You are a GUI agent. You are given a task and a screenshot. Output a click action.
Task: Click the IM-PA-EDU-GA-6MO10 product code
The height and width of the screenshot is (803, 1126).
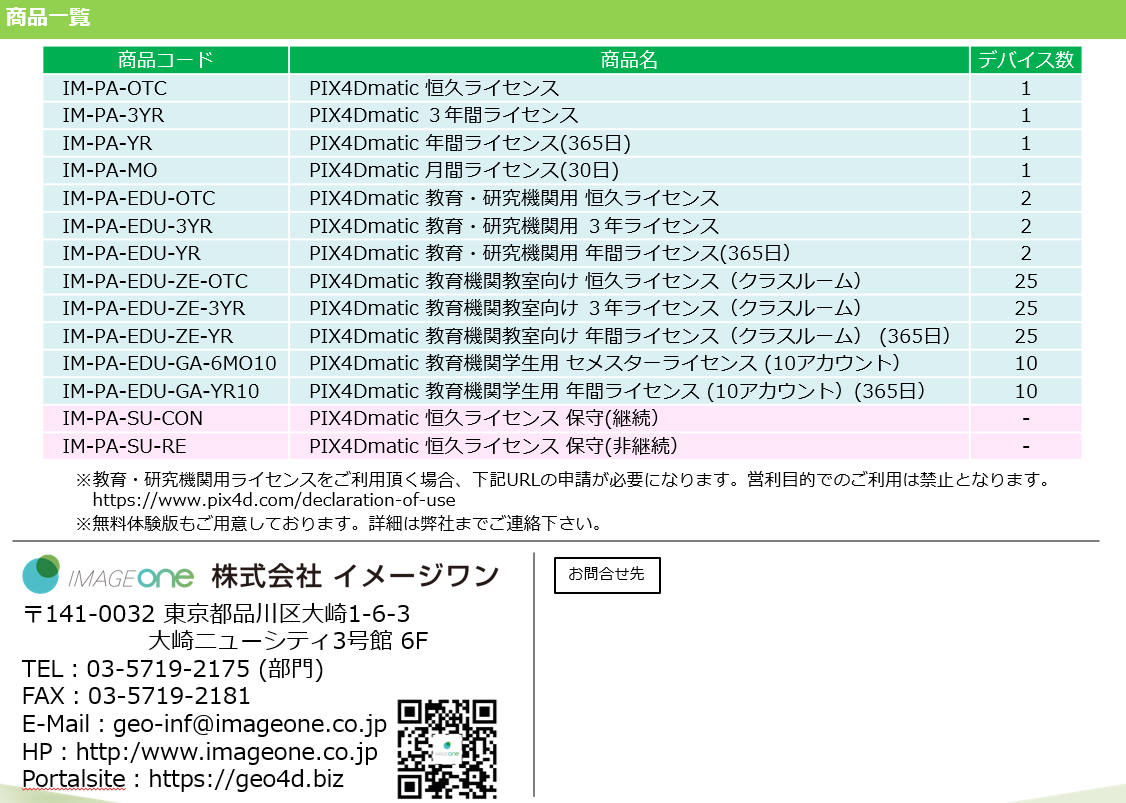pos(169,363)
